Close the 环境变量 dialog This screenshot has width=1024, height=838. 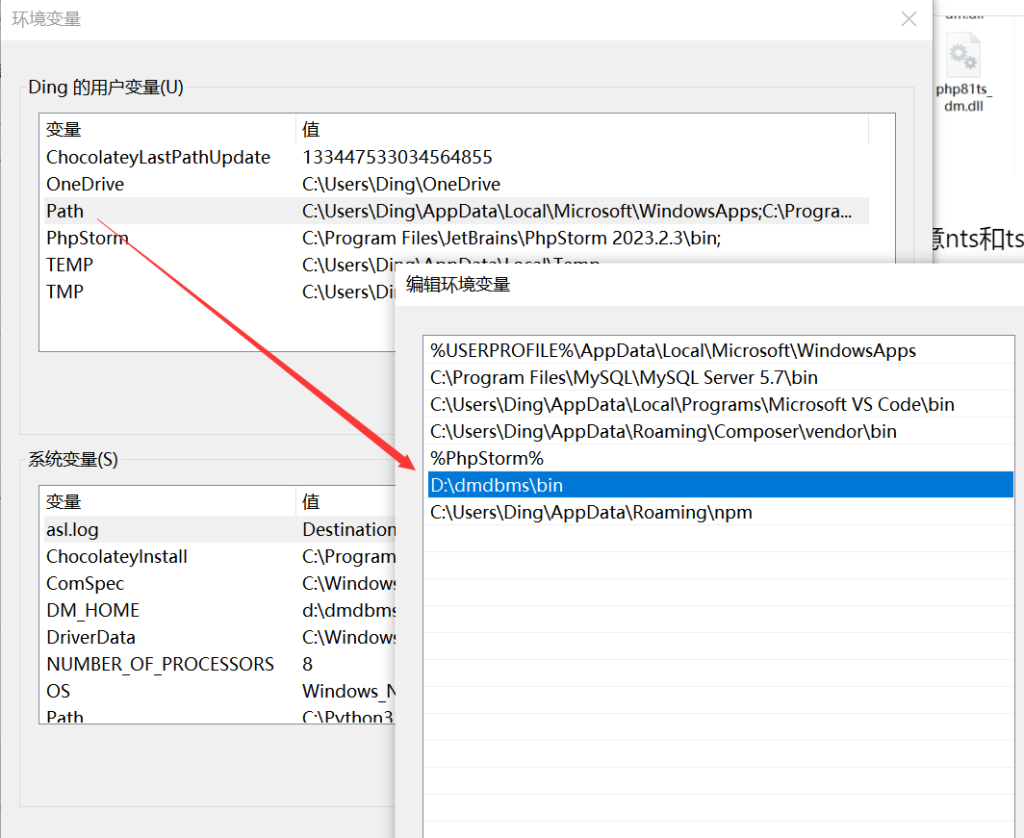[908, 18]
